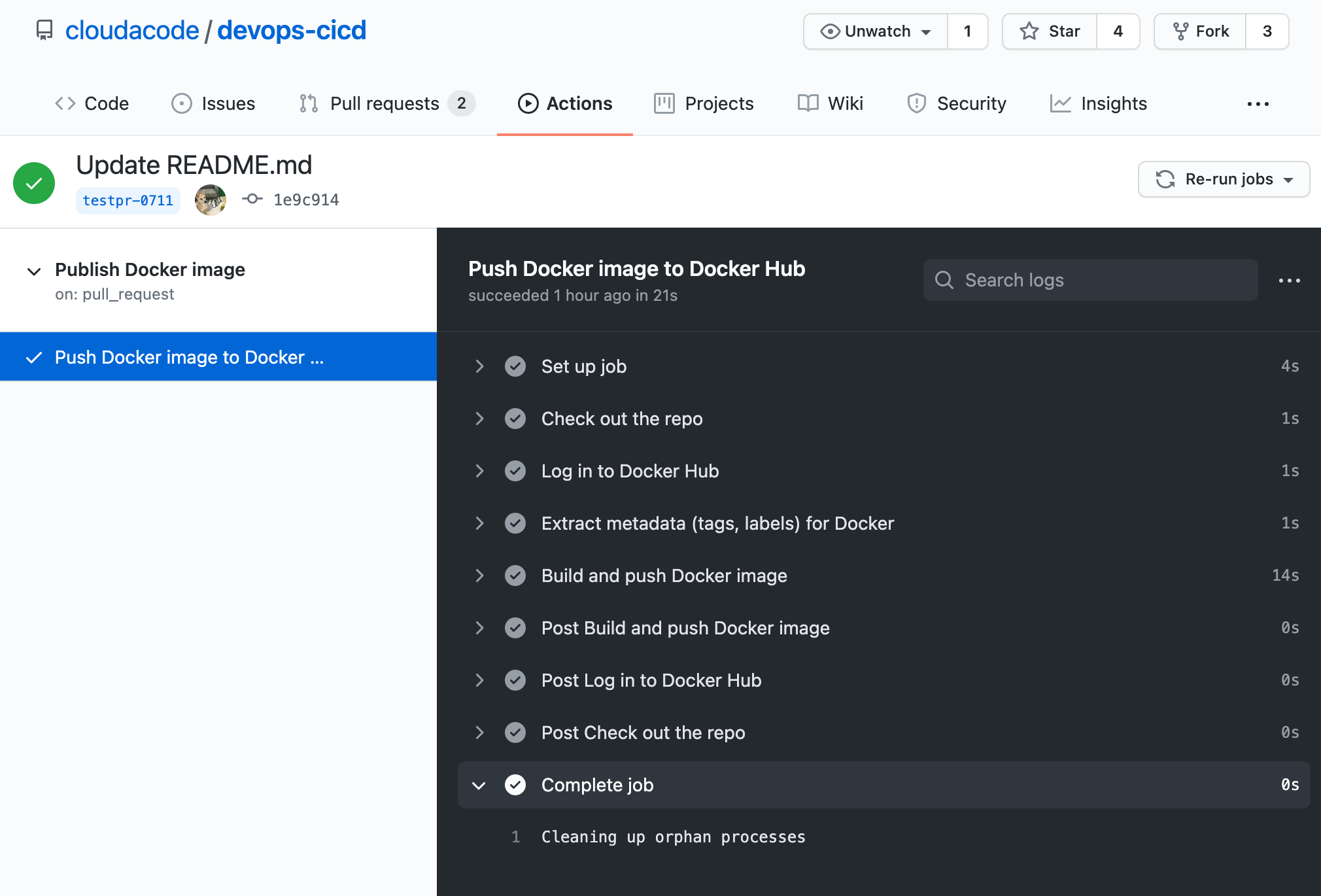
Task: Click the green workflow success status icon
Action: pos(34,183)
